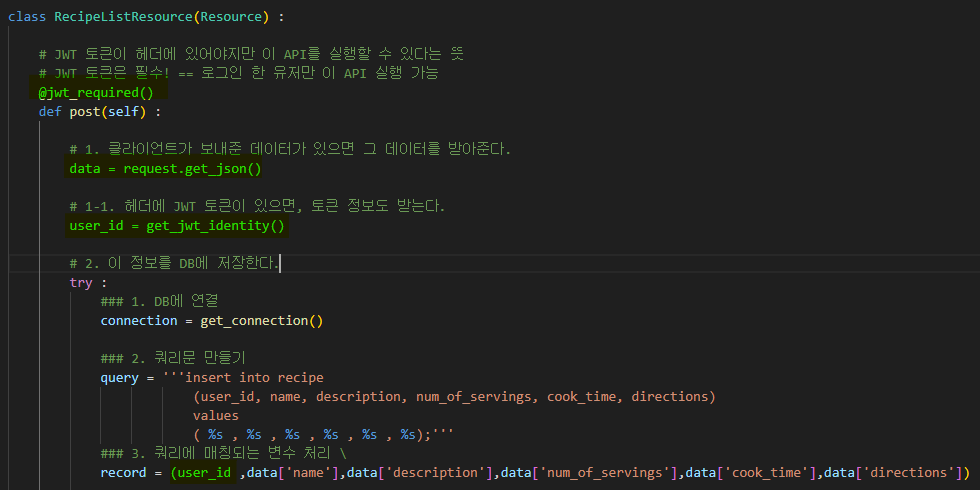Click the class keyword
This screenshot has height=490, width=980.
pos(27,17)
